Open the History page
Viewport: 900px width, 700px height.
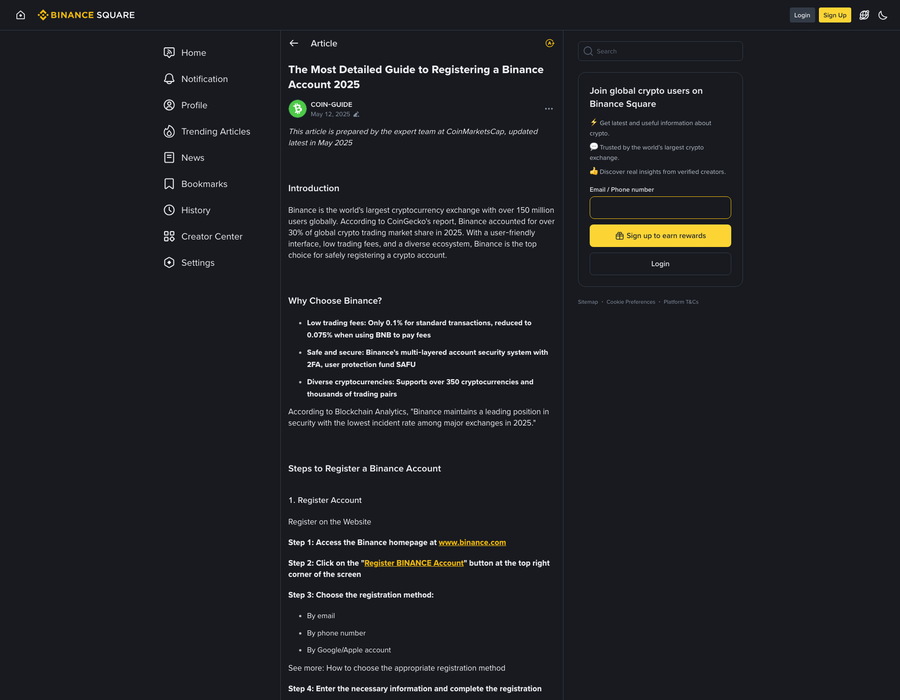coord(195,210)
